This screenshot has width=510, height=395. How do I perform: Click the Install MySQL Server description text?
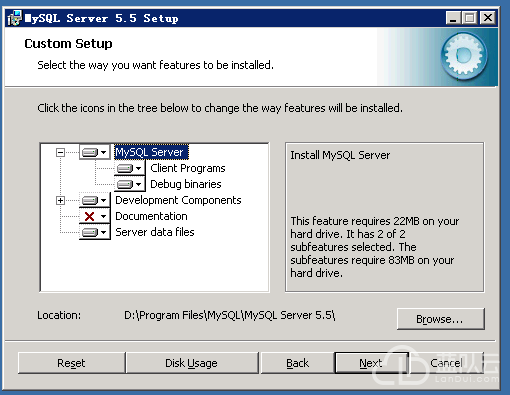(x=340, y=155)
